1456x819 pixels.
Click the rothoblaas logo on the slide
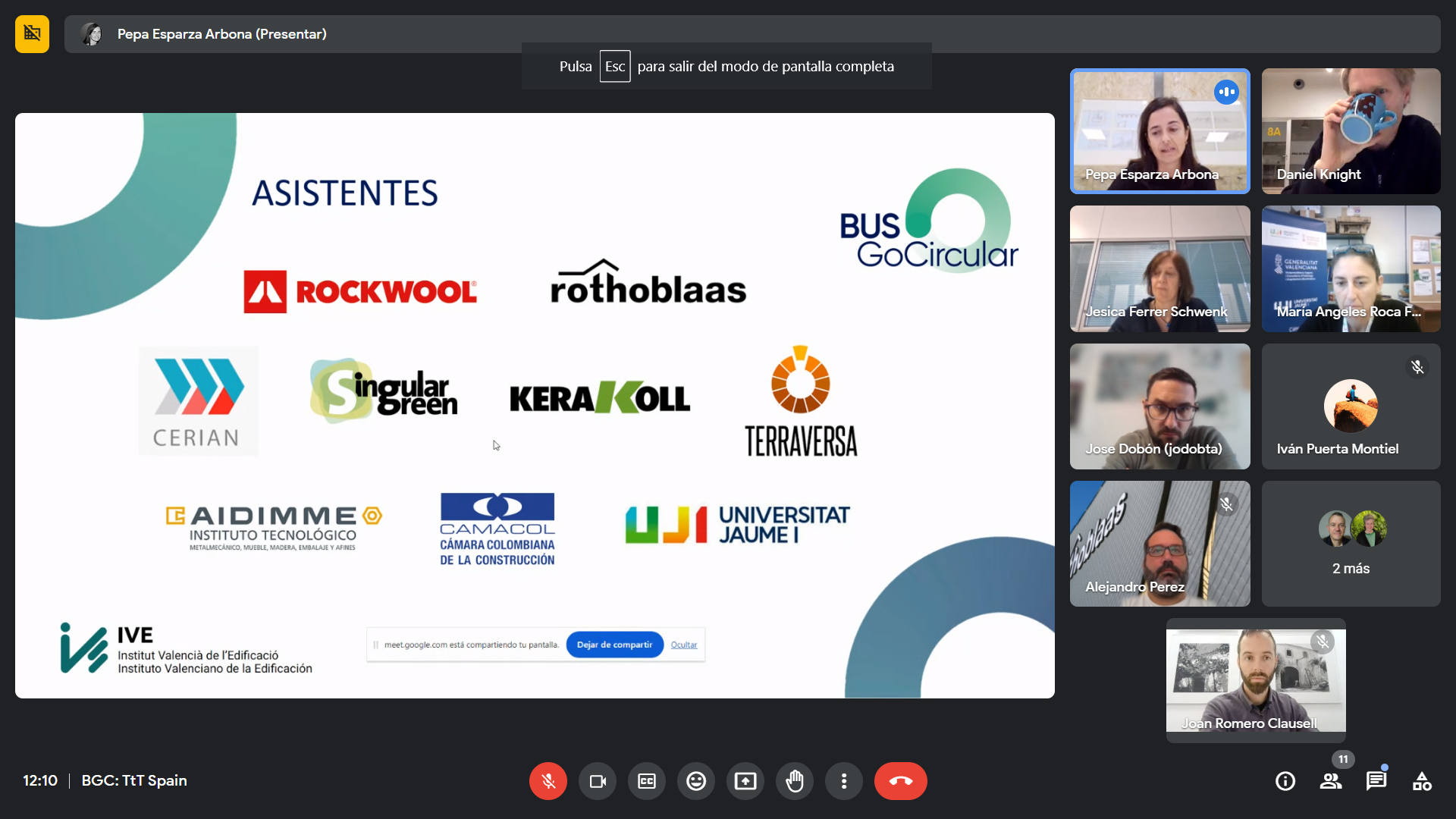(x=648, y=283)
